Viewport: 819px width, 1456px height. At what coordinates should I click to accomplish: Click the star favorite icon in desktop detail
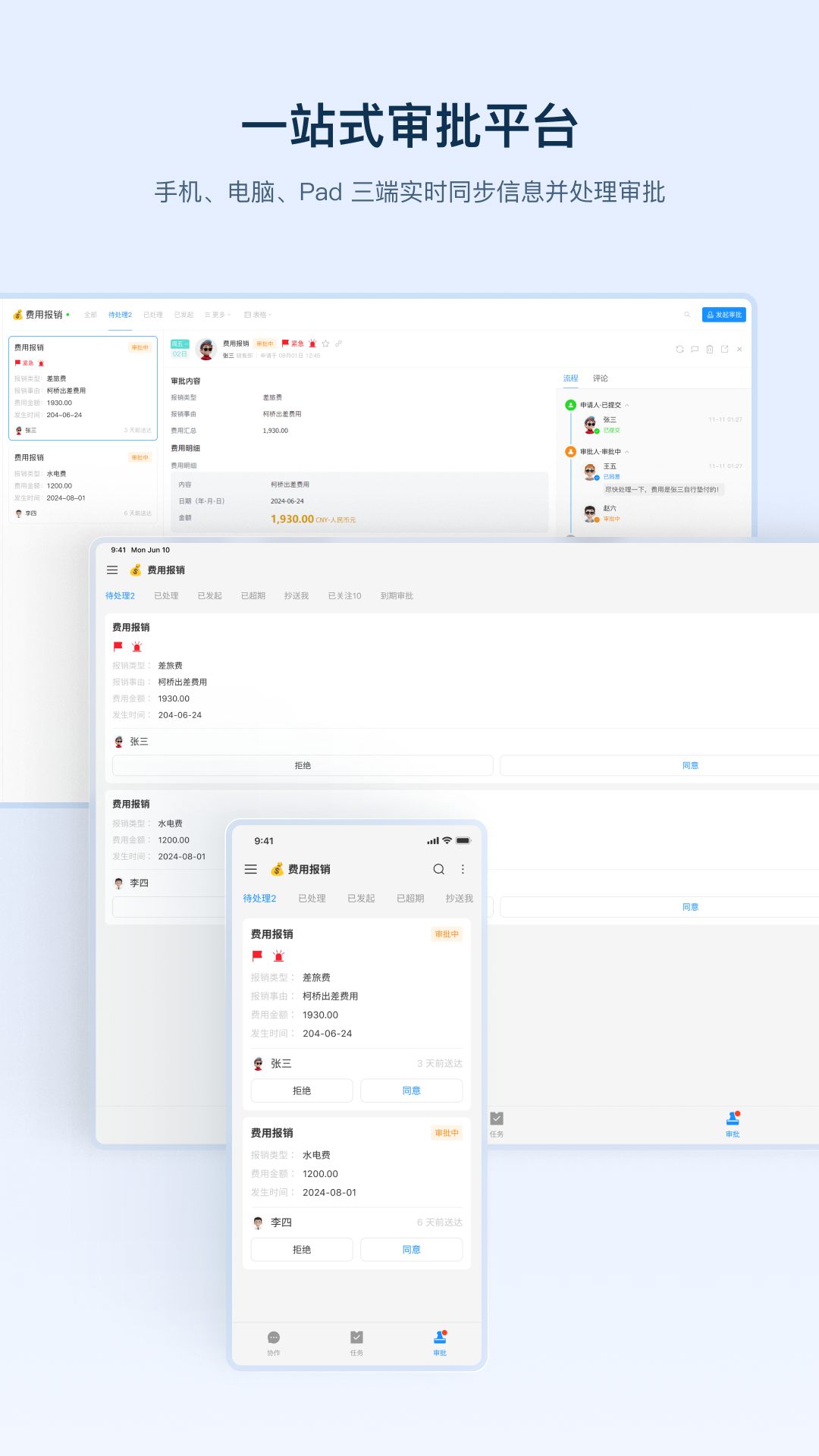click(x=325, y=344)
